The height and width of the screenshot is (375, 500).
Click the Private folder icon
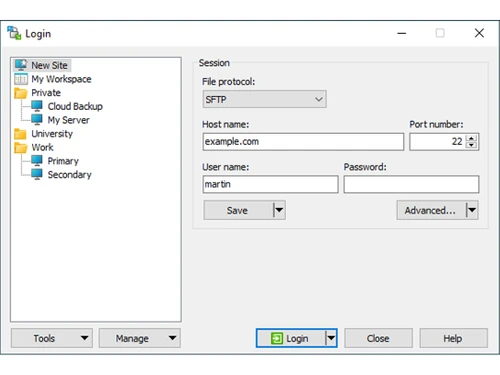tap(21, 93)
